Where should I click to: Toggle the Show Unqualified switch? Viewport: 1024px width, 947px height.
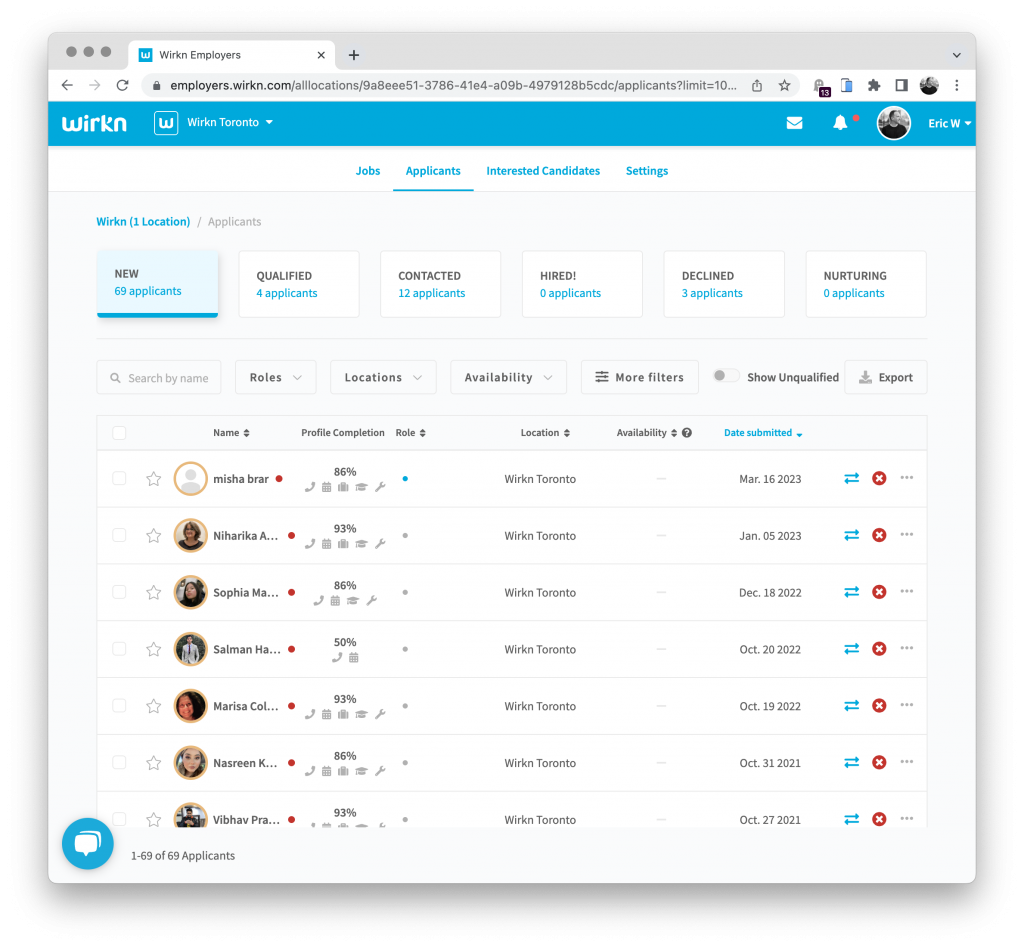726,376
